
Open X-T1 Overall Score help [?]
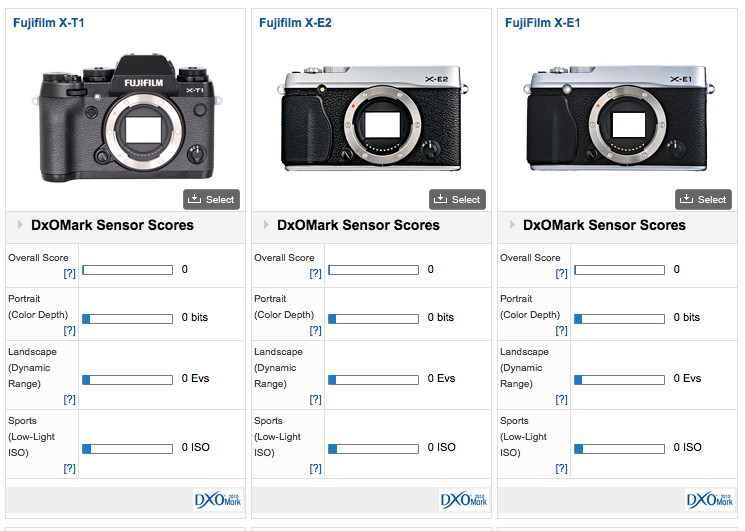[x=69, y=273]
